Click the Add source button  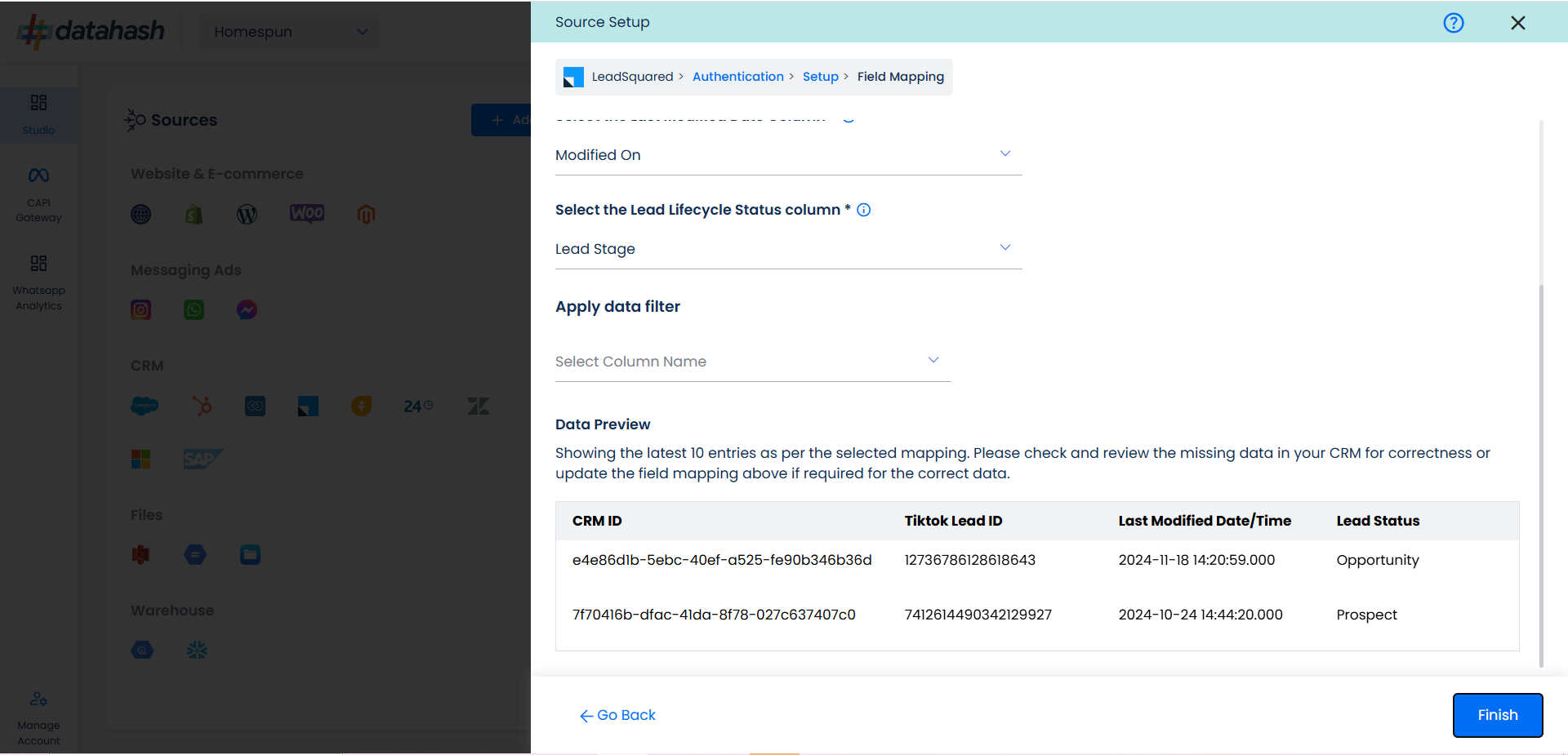[x=501, y=120]
